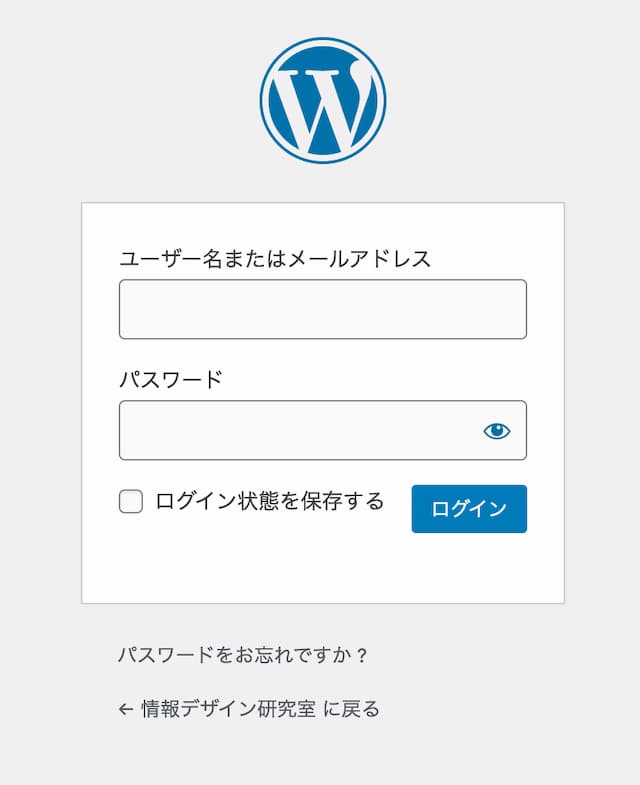This screenshot has width=640, height=785.
Task: Click the white W letter in logo
Action: 322,104
